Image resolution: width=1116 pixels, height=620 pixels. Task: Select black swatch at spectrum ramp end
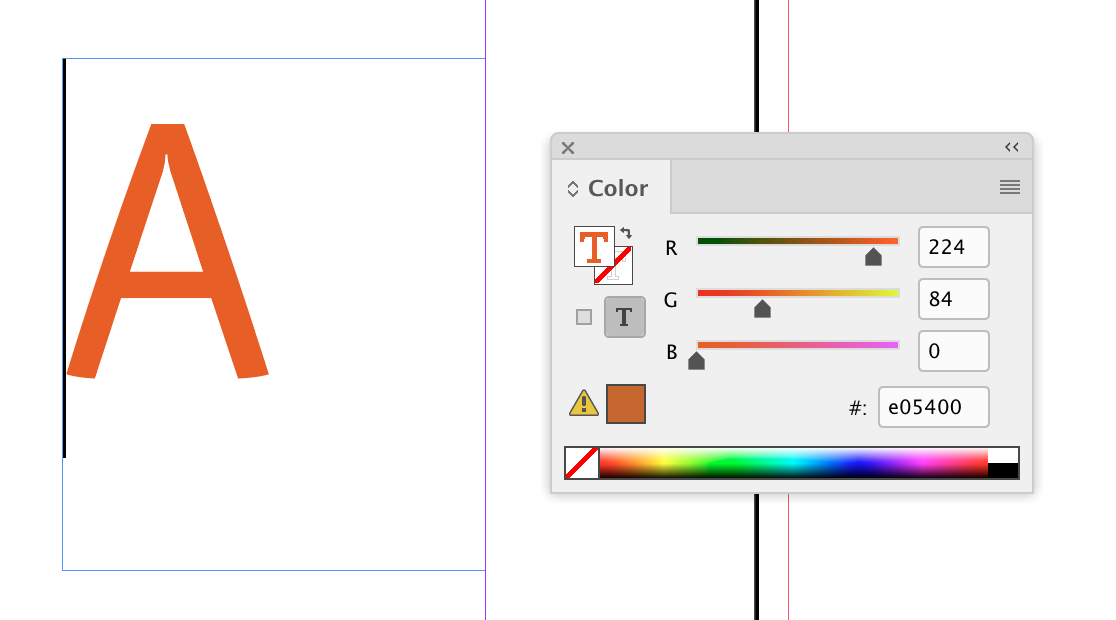tap(1003, 470)
